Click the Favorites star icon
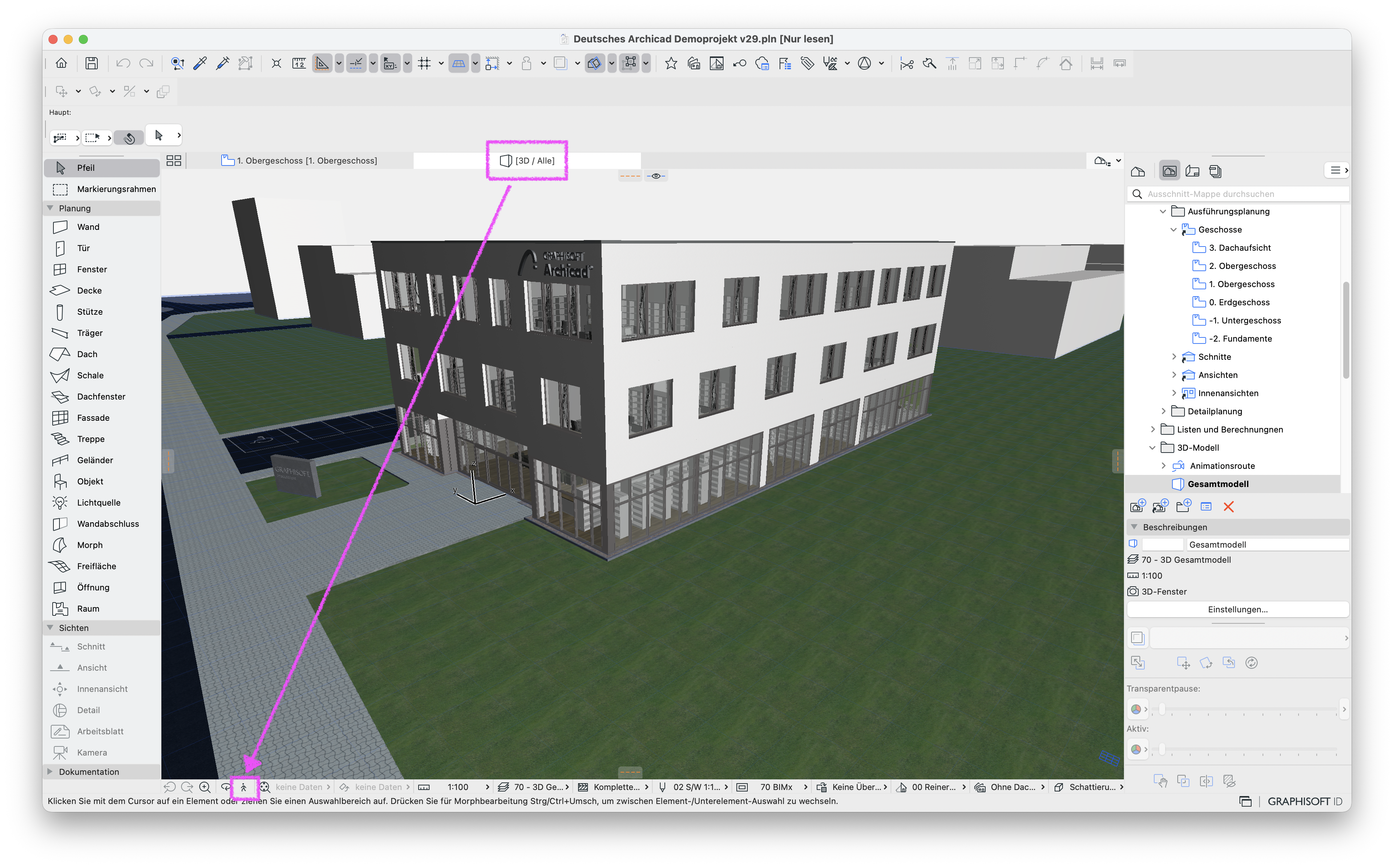The height and width of the screenshot is (868, 1394). pyautogui.click(x=670, y=63)
